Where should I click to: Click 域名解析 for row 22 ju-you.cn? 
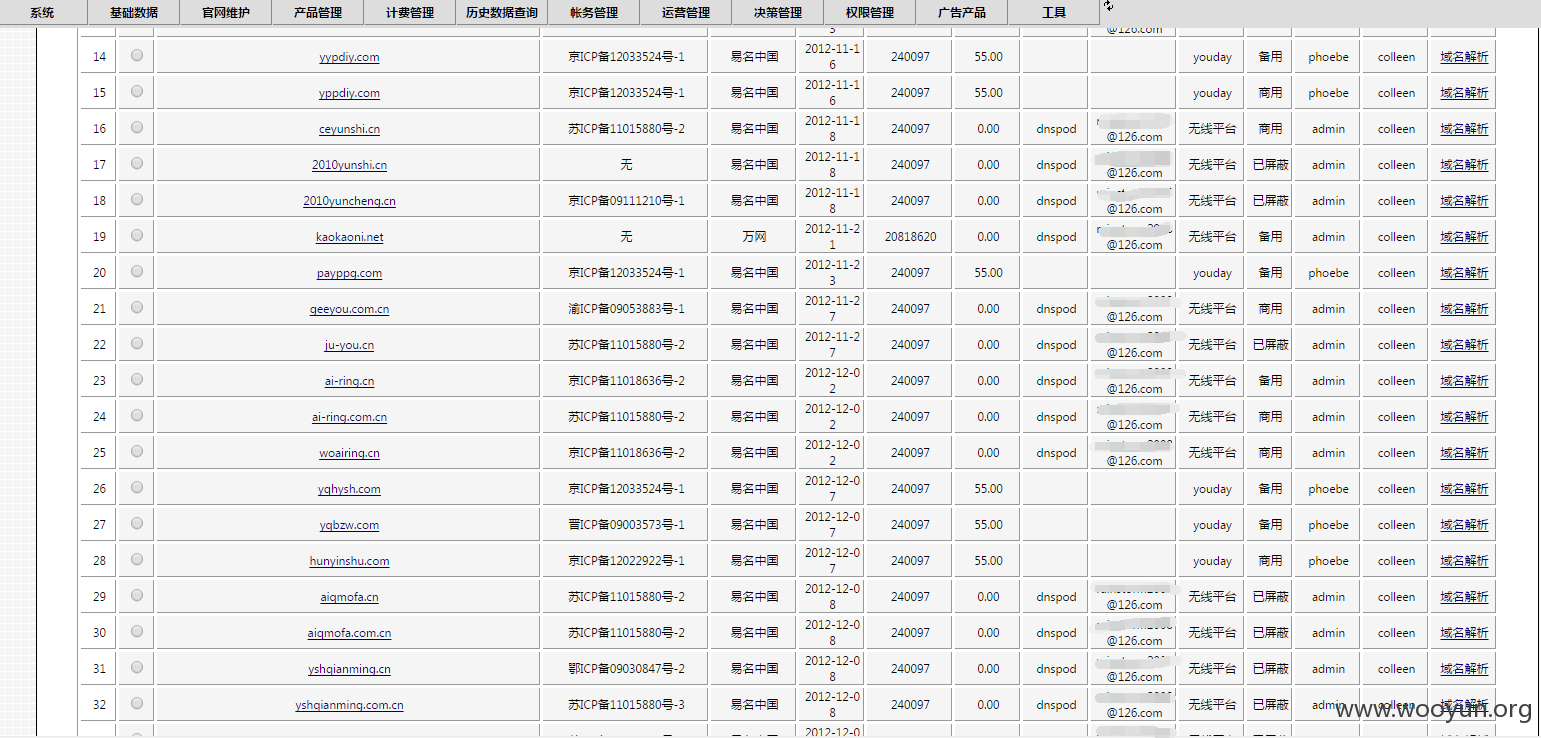click(1464, 345)
